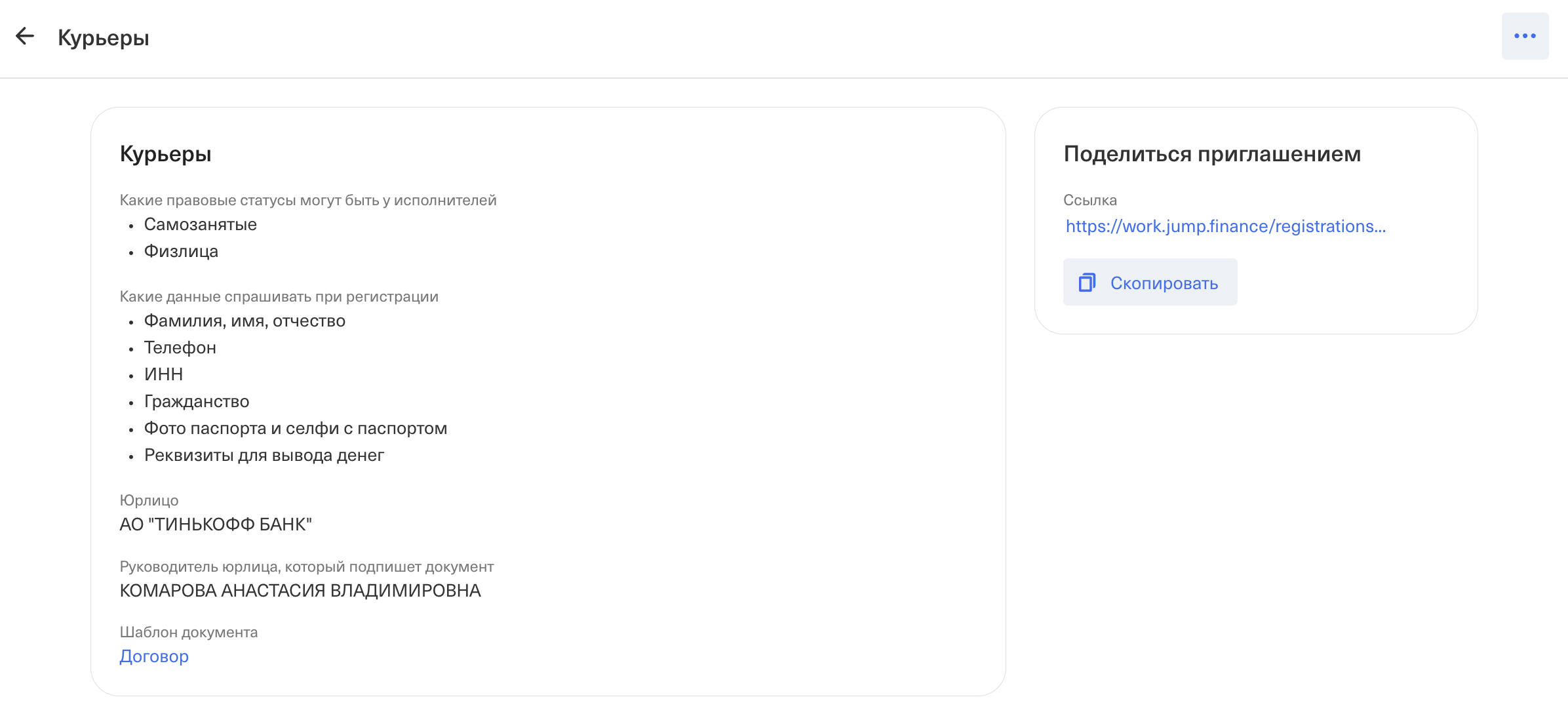Click the Поделиться приглашением heading
Viewport: 1568px width, 712px height.
(x=1212, y=154)
